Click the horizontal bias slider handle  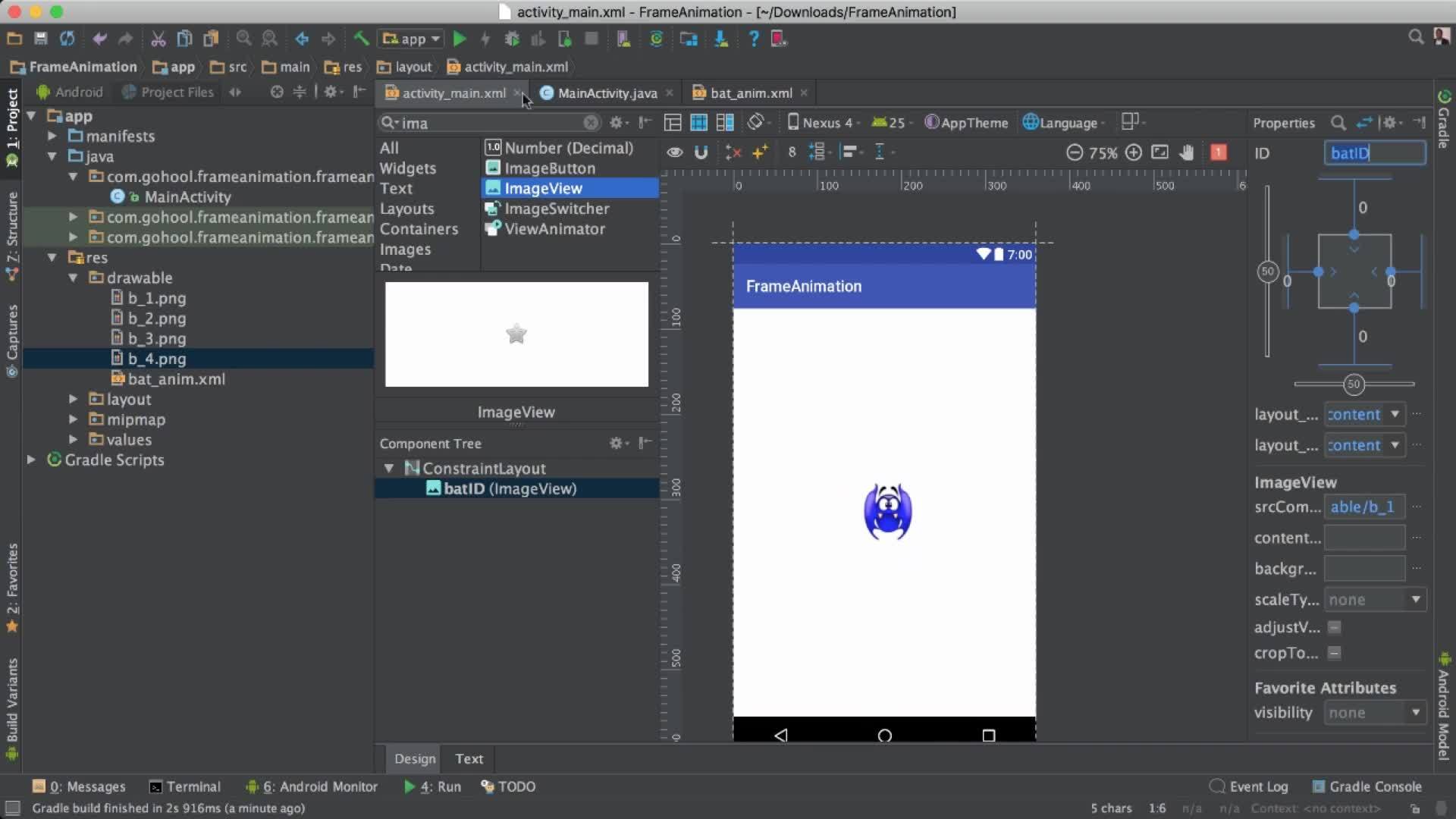(x=1354, y=384)
